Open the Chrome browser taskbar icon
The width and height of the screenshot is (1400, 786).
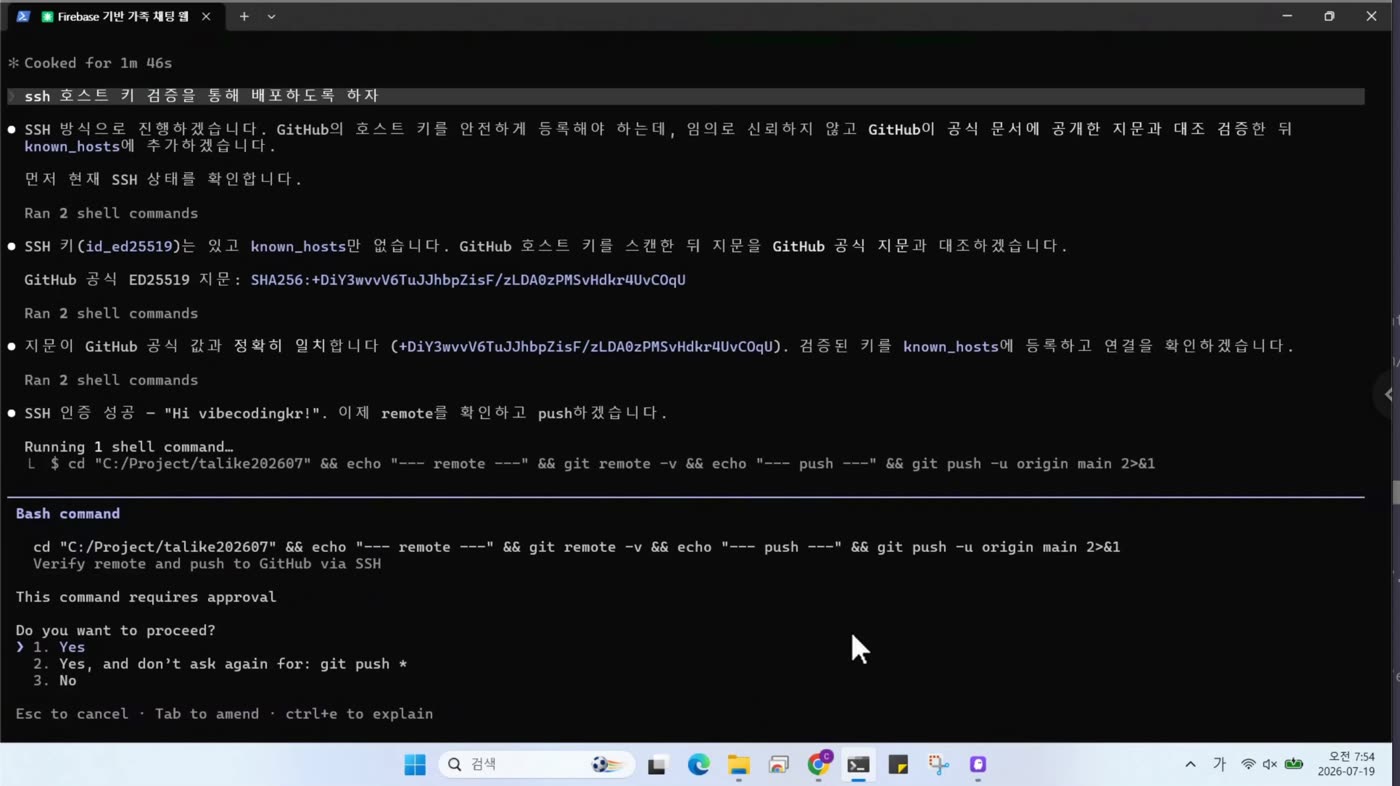(819, 765)
